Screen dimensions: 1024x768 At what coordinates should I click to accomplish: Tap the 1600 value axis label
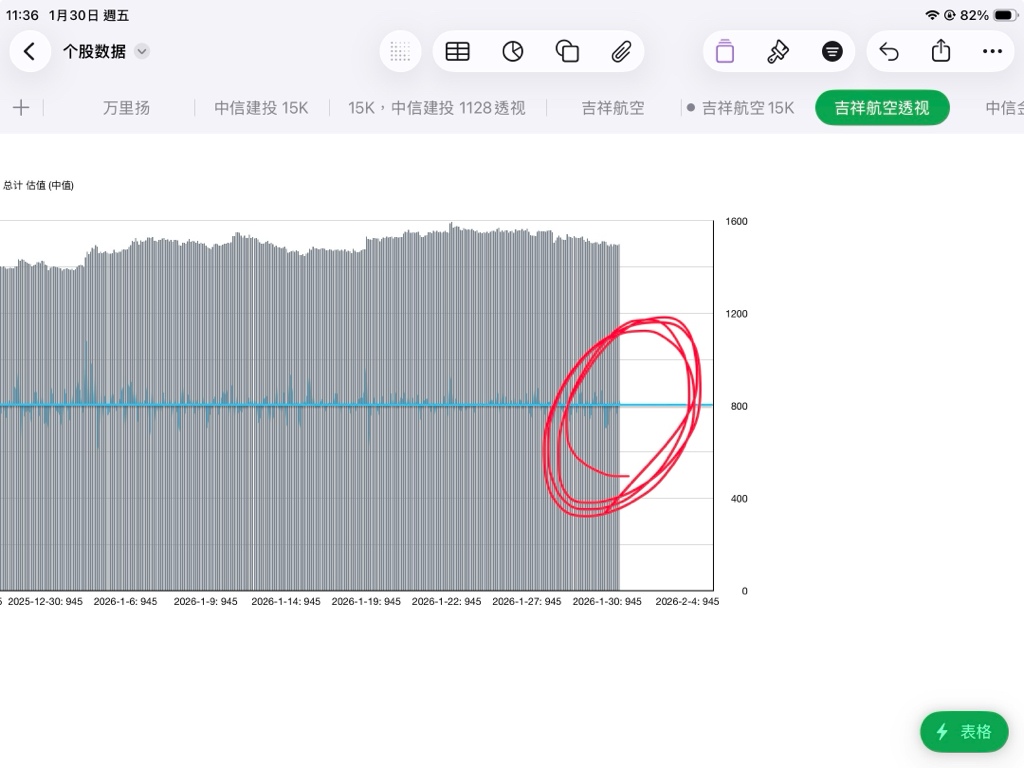coord(737,221)
